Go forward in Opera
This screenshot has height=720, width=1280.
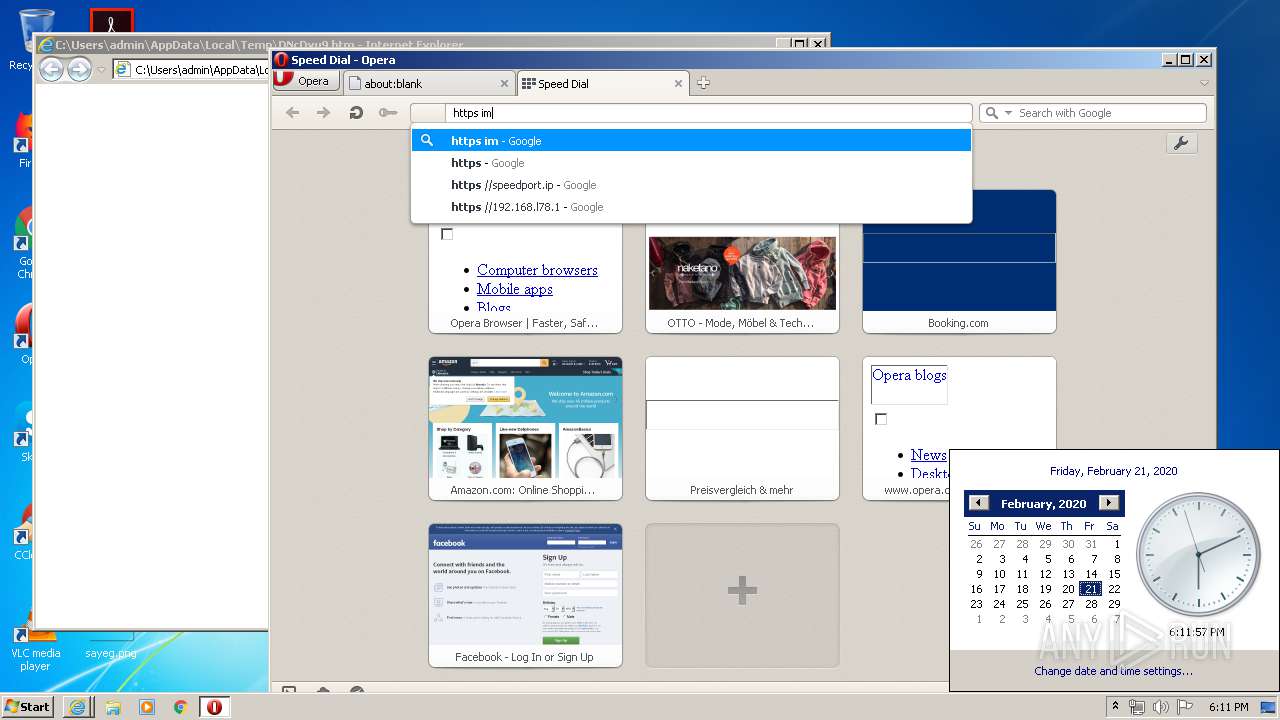click(x=323, y=113)
